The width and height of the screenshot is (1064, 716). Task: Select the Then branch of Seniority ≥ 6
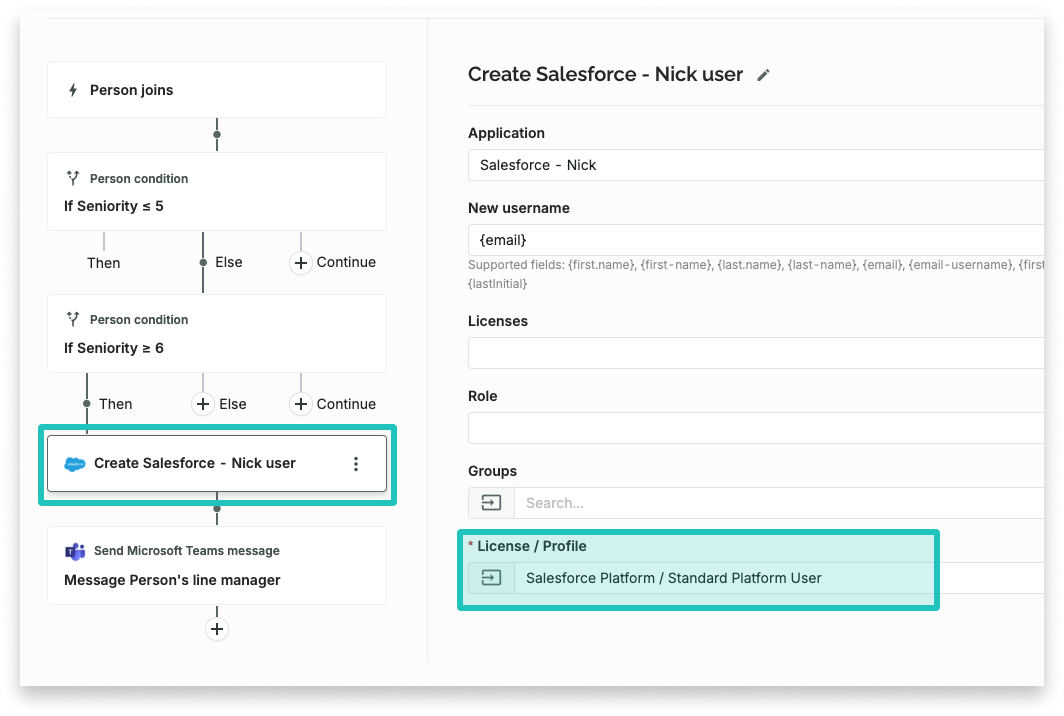(115, 404)
